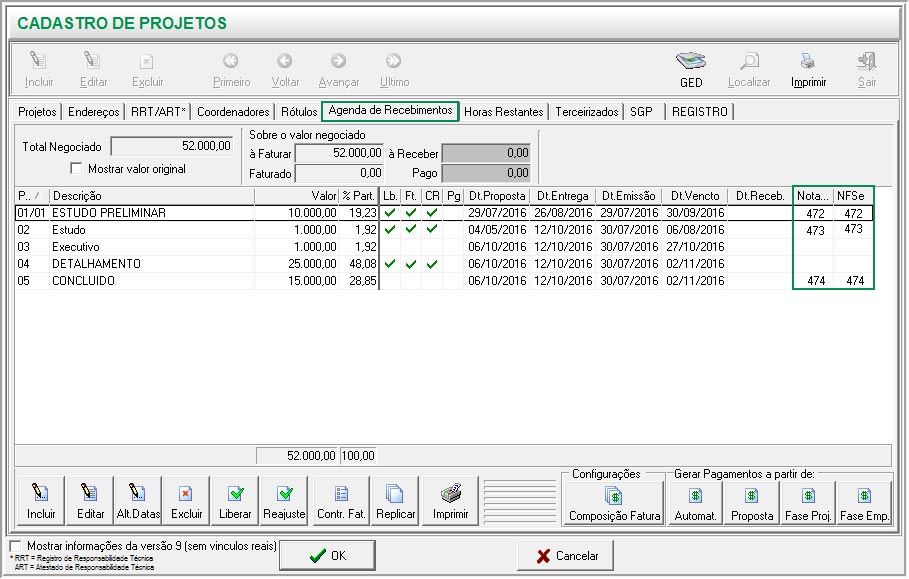Click the Liberar checkmark button
Screen dimensions: 909x579
[x=235, y=501]
